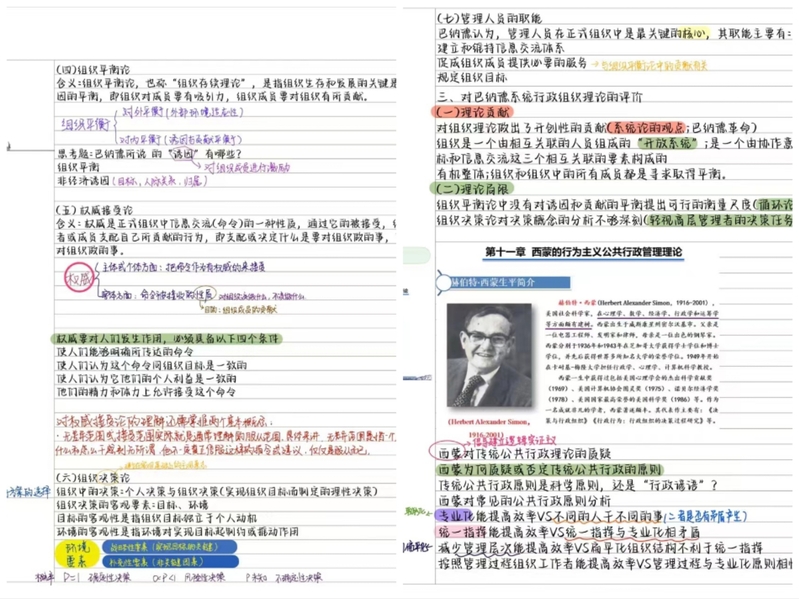Click the red-circled word 权威
This screenshot has height=599, width=799.
(x=79, y=278)
